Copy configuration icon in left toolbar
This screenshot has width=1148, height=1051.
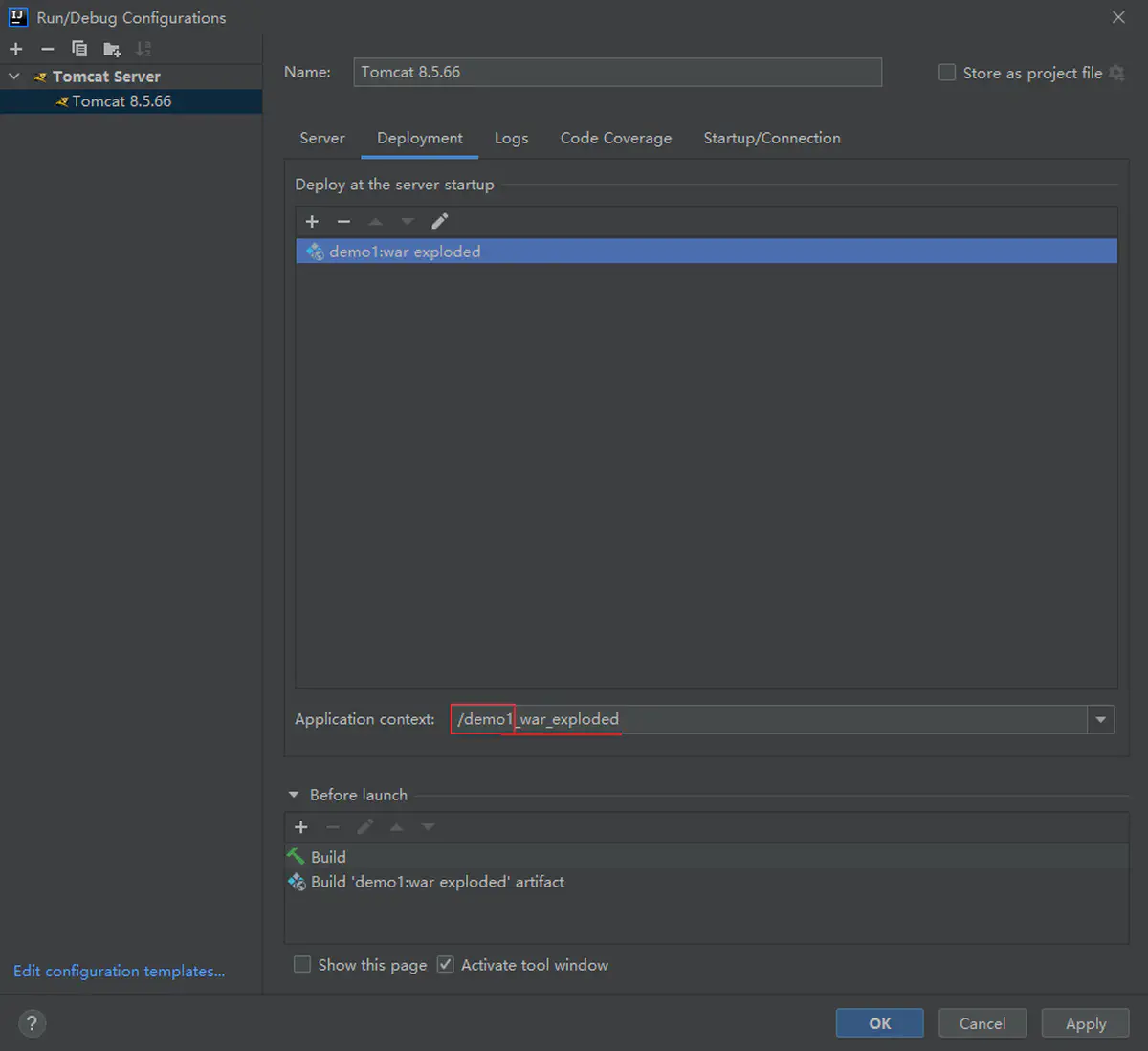point(79,49)
